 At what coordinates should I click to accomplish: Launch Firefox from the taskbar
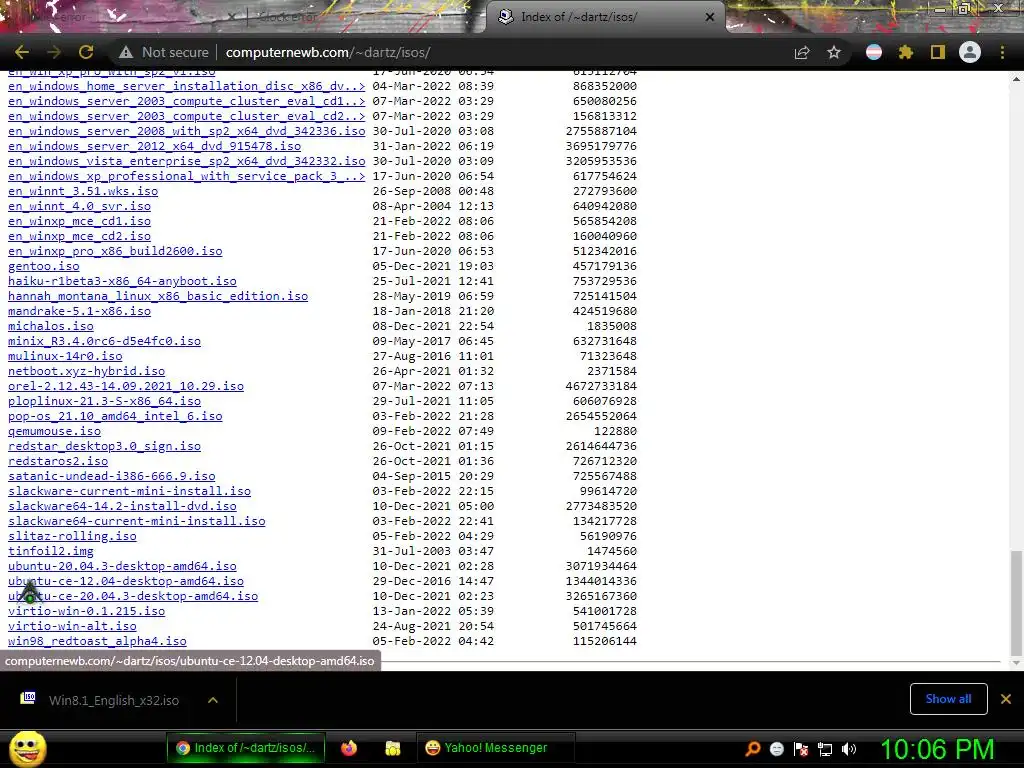point(349,748)
